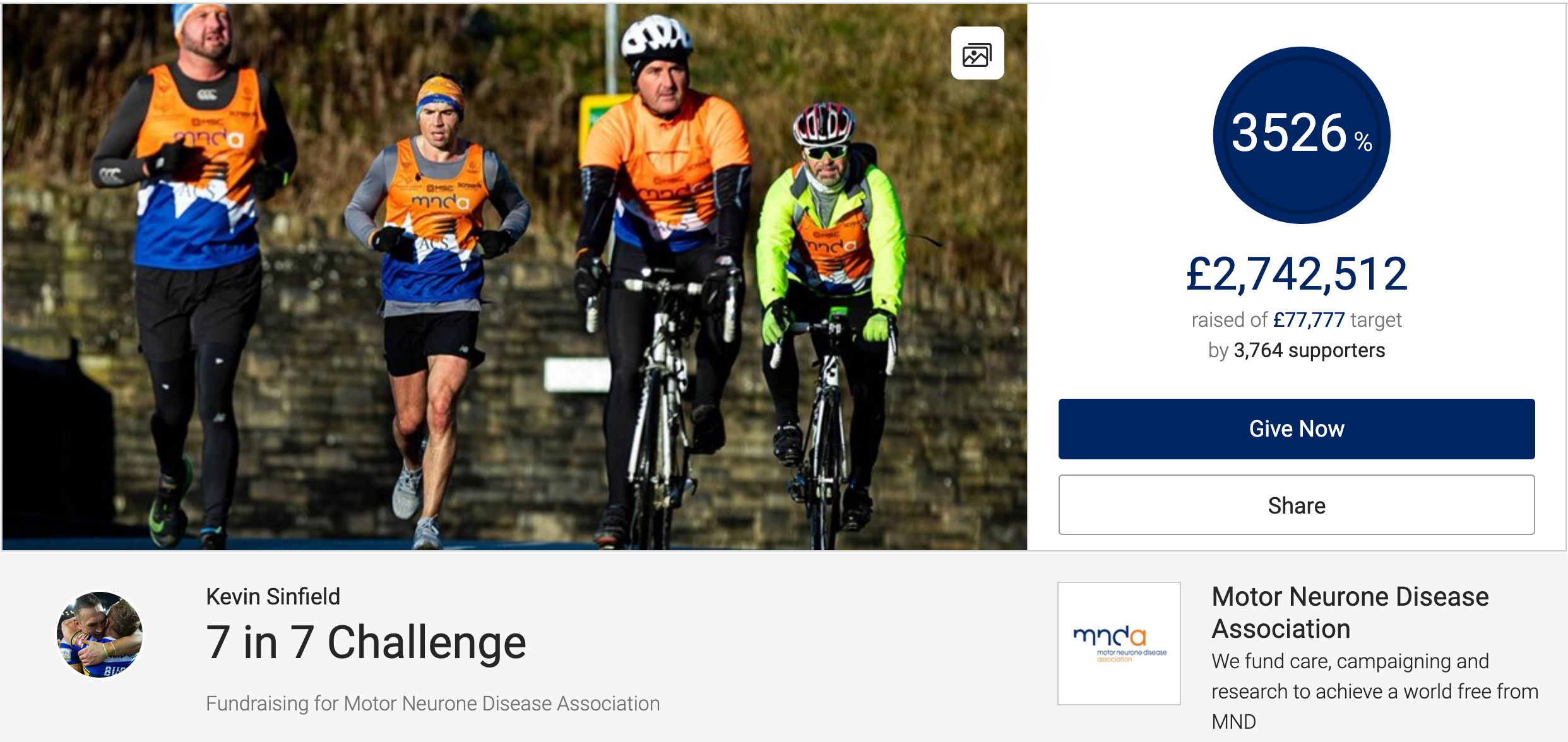Click the 3,764 supporters count
Image resolution: width=1568 pixels, height=742 pixels.
[x=1309, y=350]
